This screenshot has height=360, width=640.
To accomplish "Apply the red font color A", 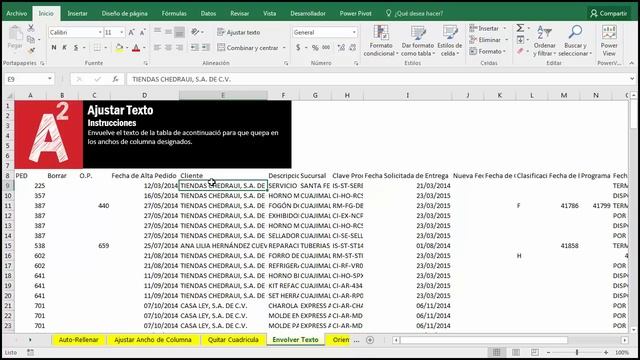I will click(136, 48).
